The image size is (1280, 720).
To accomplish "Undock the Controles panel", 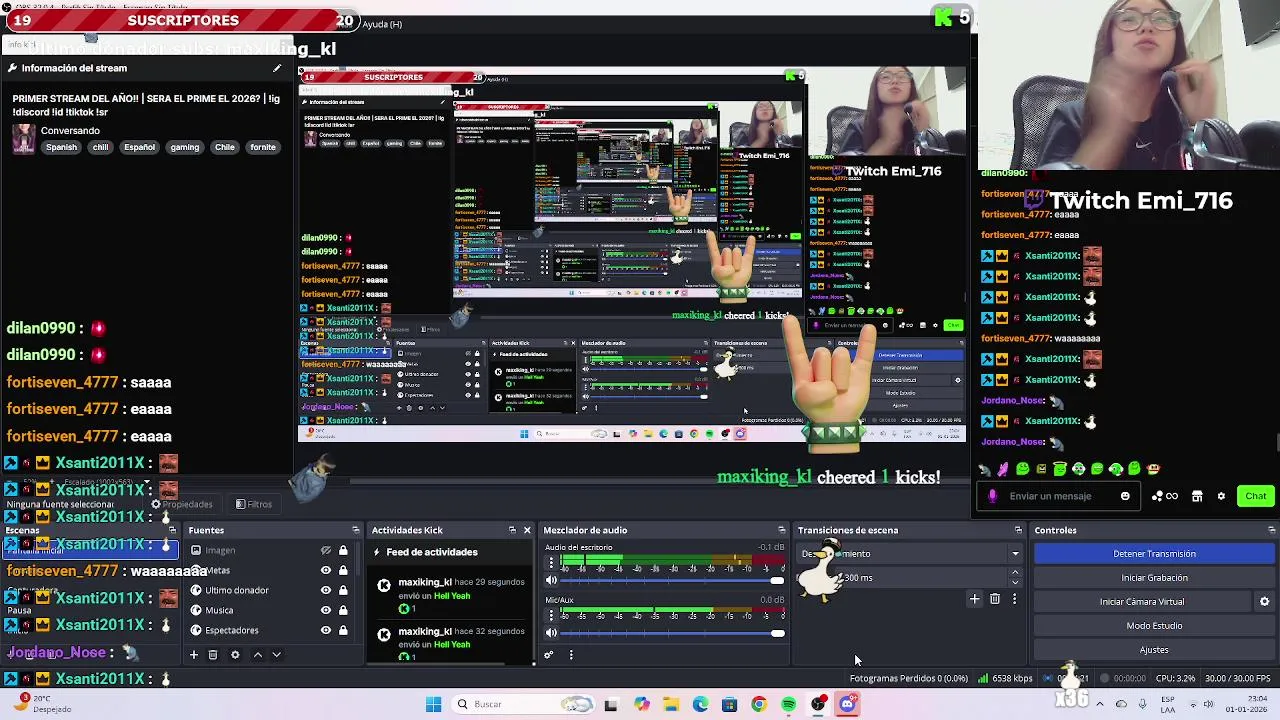I will (1271, 530).
